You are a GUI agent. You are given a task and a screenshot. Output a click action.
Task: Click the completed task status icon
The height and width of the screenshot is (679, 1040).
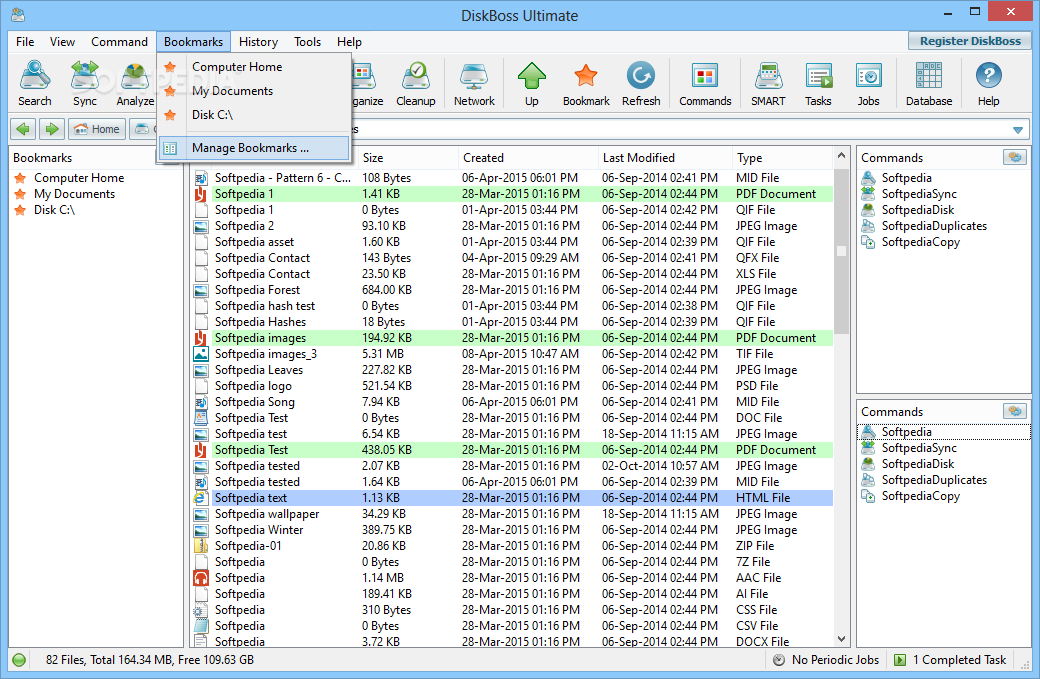tap(900, 660)
